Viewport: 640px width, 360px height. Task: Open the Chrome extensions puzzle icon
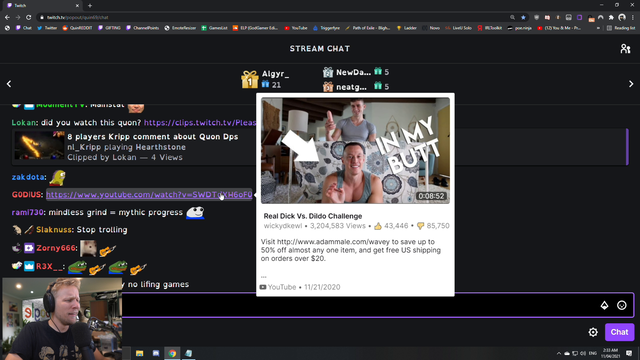point(611,18)
